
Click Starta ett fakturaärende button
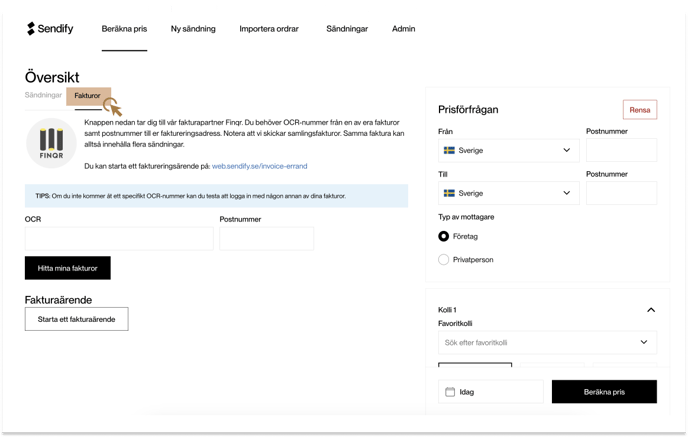click(x=76, y=319)
